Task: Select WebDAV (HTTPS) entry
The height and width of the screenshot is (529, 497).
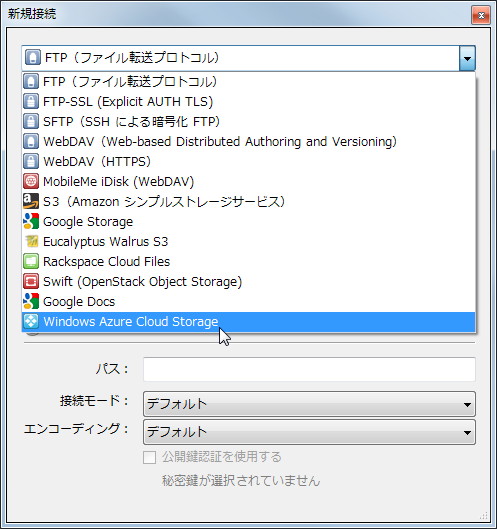Action: [249, 161]
